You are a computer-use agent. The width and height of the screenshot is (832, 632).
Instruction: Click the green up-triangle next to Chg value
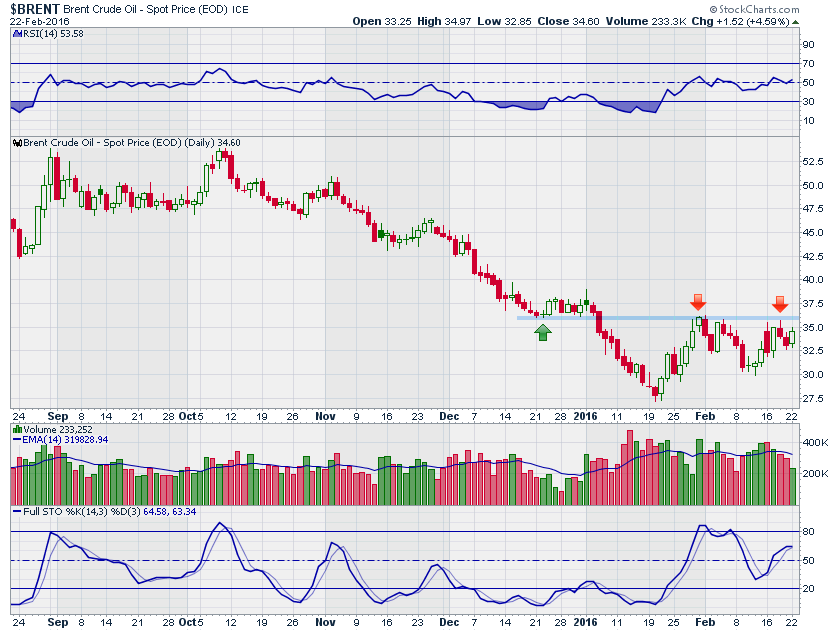[x=795, y=22]
